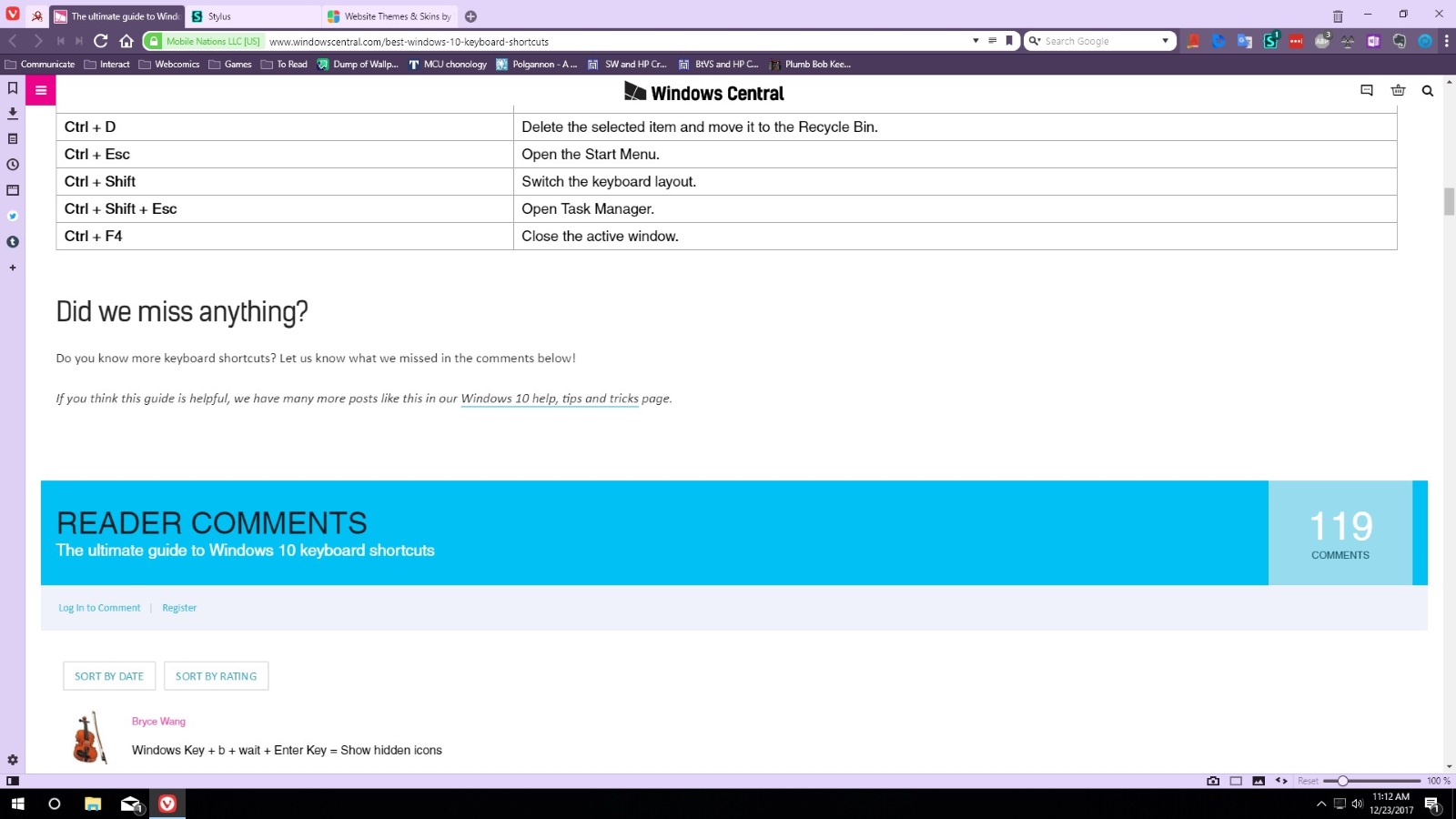Expand address bar URL history dropdown
The image size is (1456, 819).
976,41
